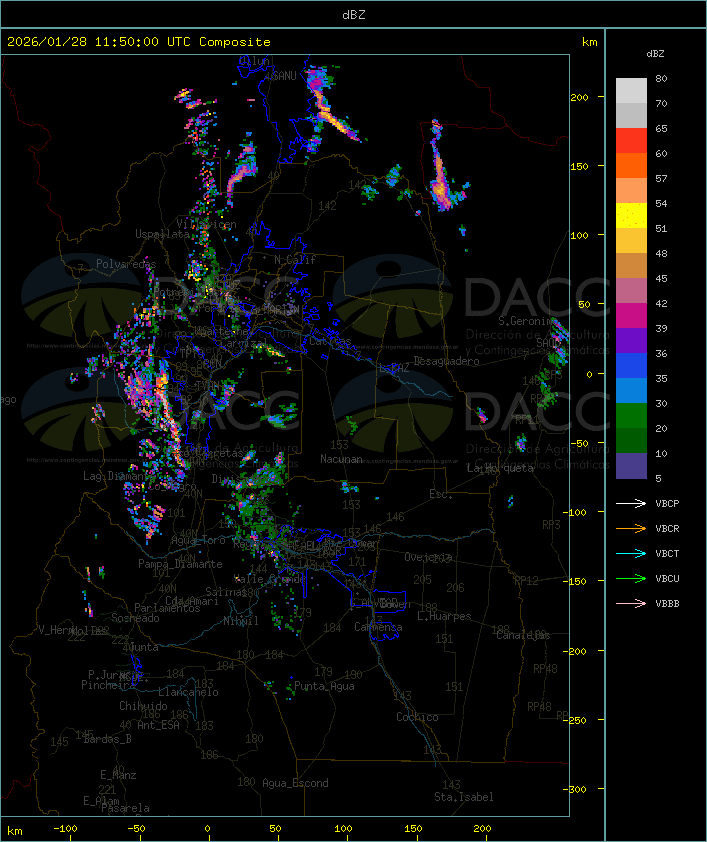Screen dimensions: 707x842
Task: Click the pink VBBB arrow icon
Action: click(x=631, y=603)
